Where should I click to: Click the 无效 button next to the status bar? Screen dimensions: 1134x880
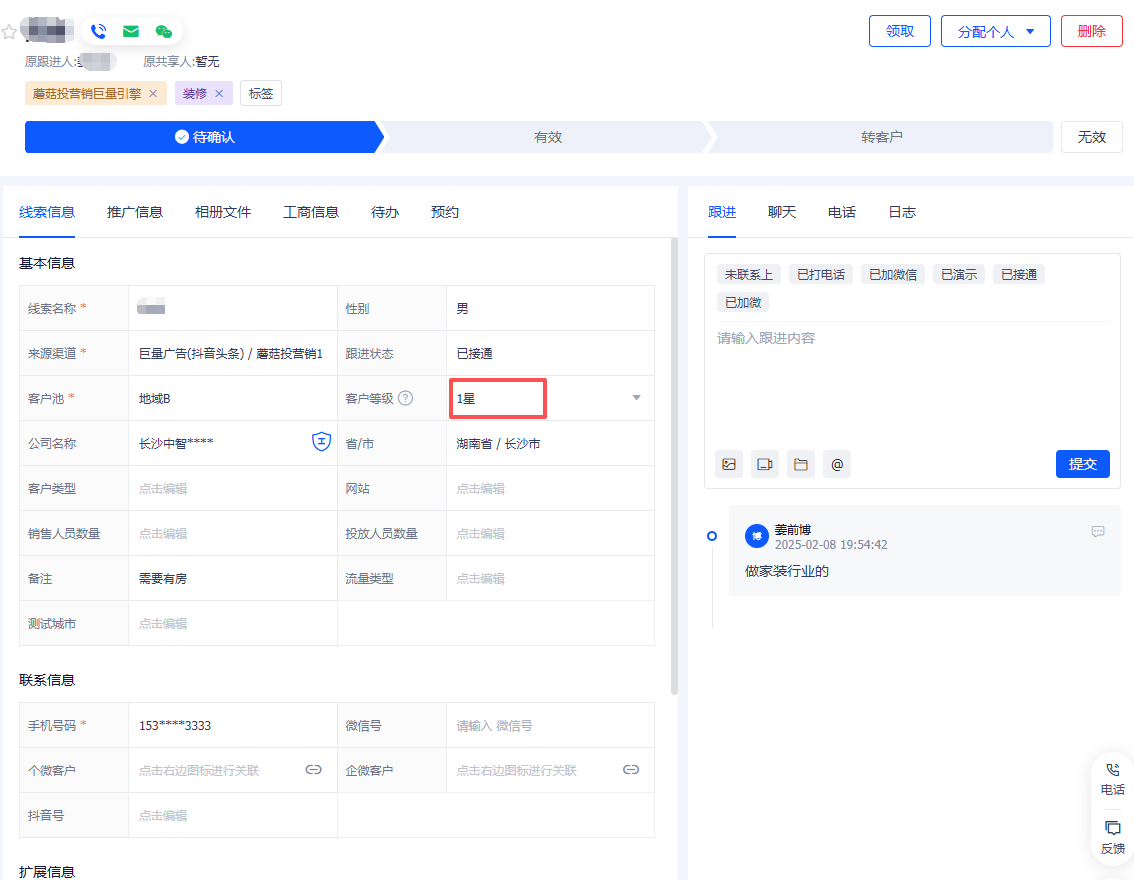[1091, 137]
